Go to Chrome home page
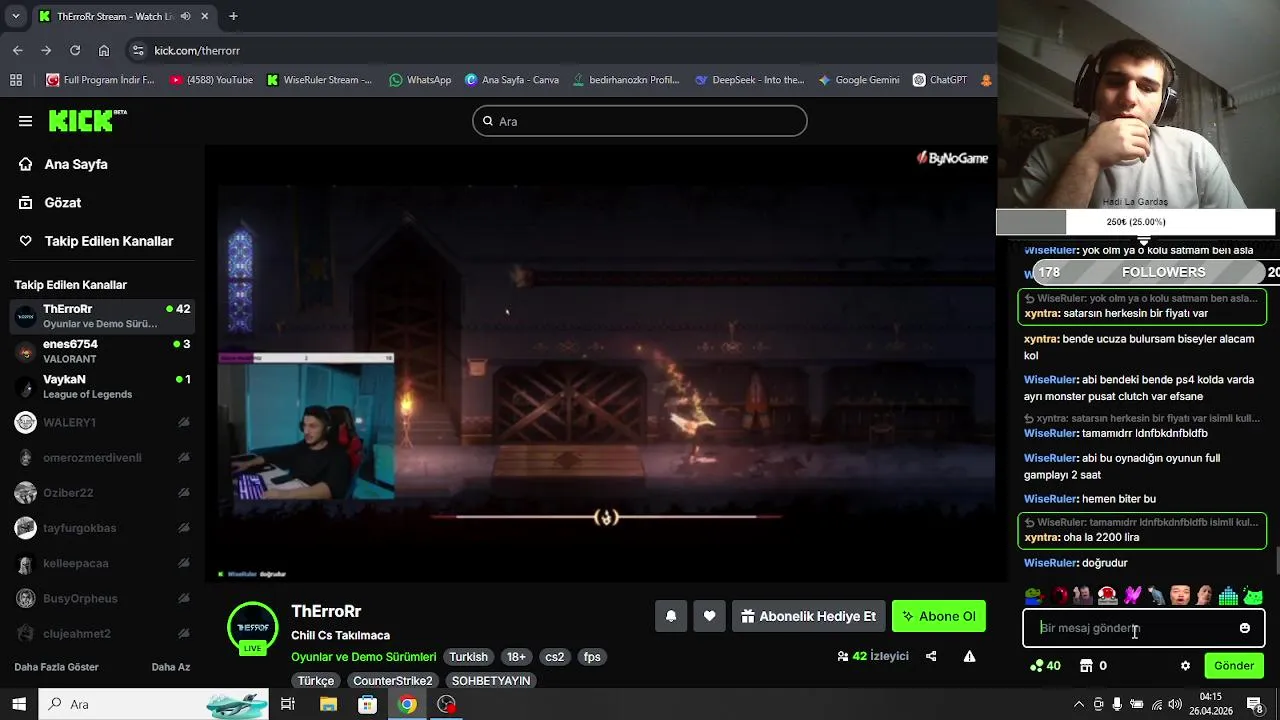The height and width of the screenshot is (720, 1280). pos(104,50)
